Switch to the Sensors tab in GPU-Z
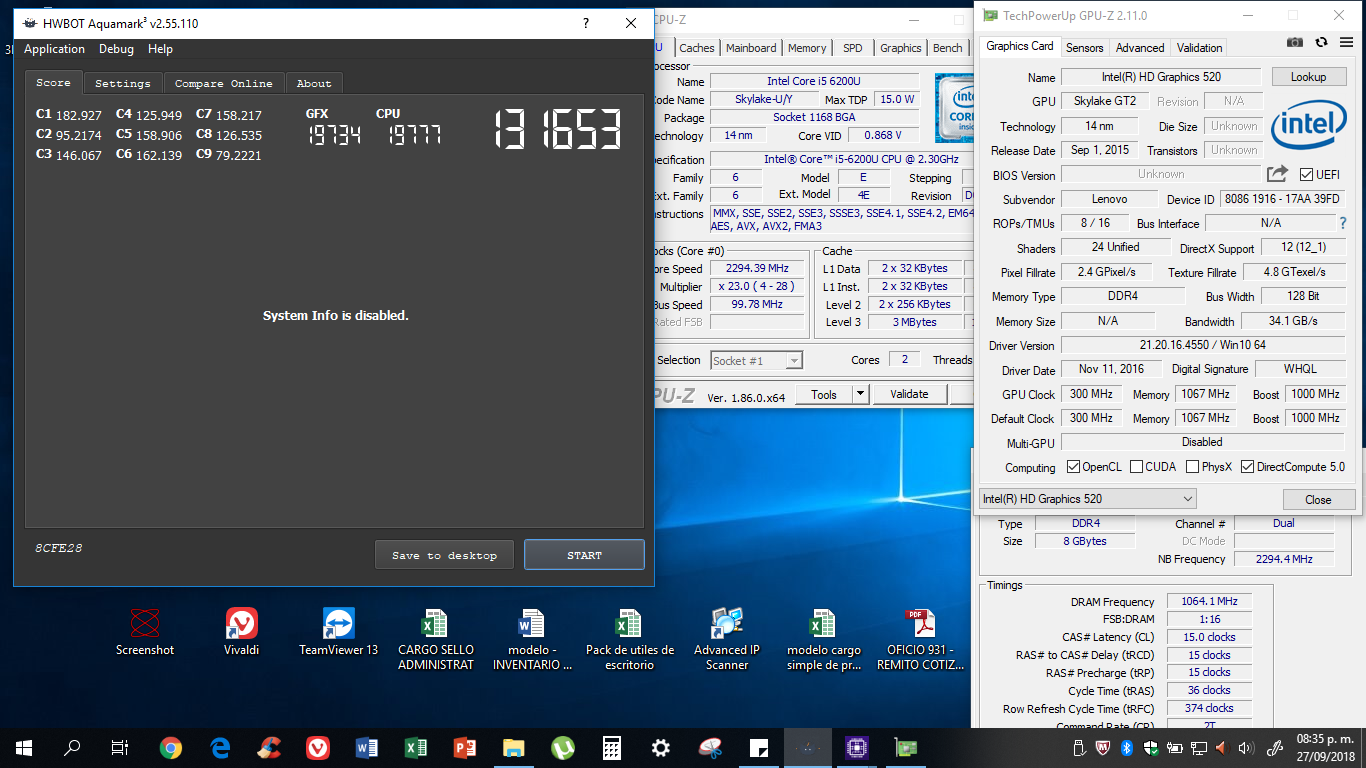 click(x=1084, y=48)
